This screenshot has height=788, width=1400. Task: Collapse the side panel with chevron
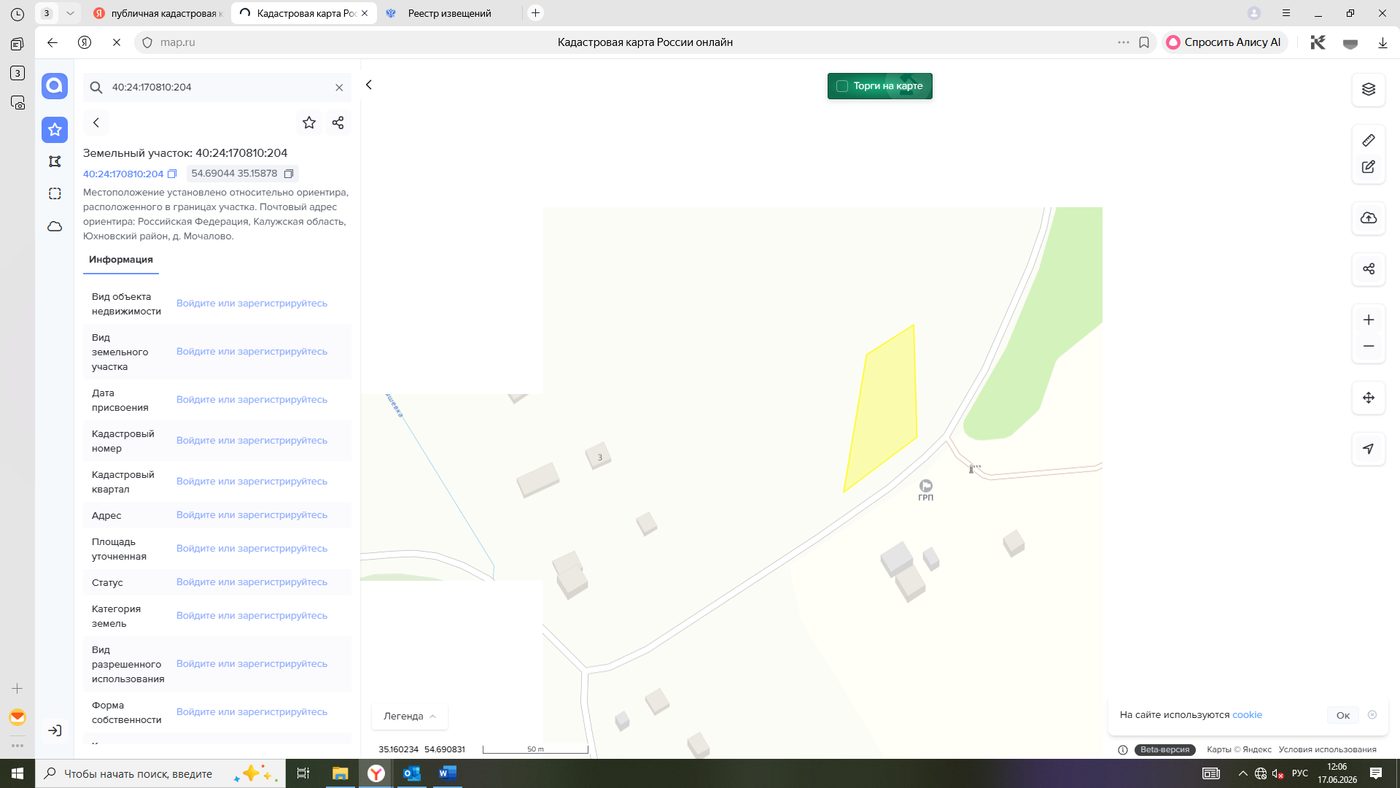369,85
